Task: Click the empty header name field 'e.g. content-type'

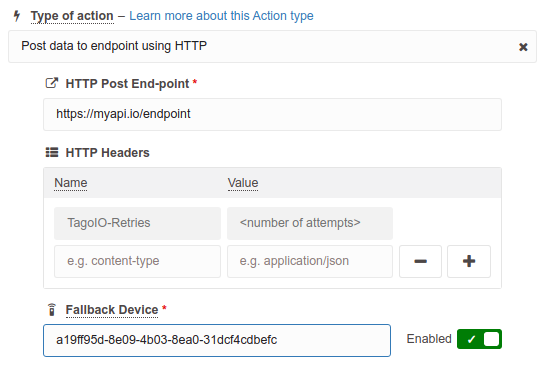Action: [137, 261]
